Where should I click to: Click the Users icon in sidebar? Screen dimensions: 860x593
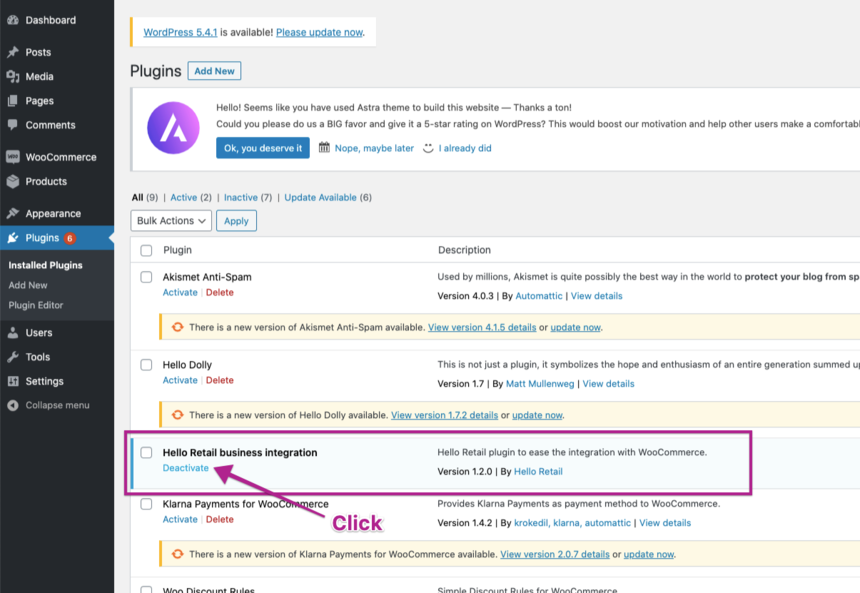pyautogui.click(x=13, y=332)
